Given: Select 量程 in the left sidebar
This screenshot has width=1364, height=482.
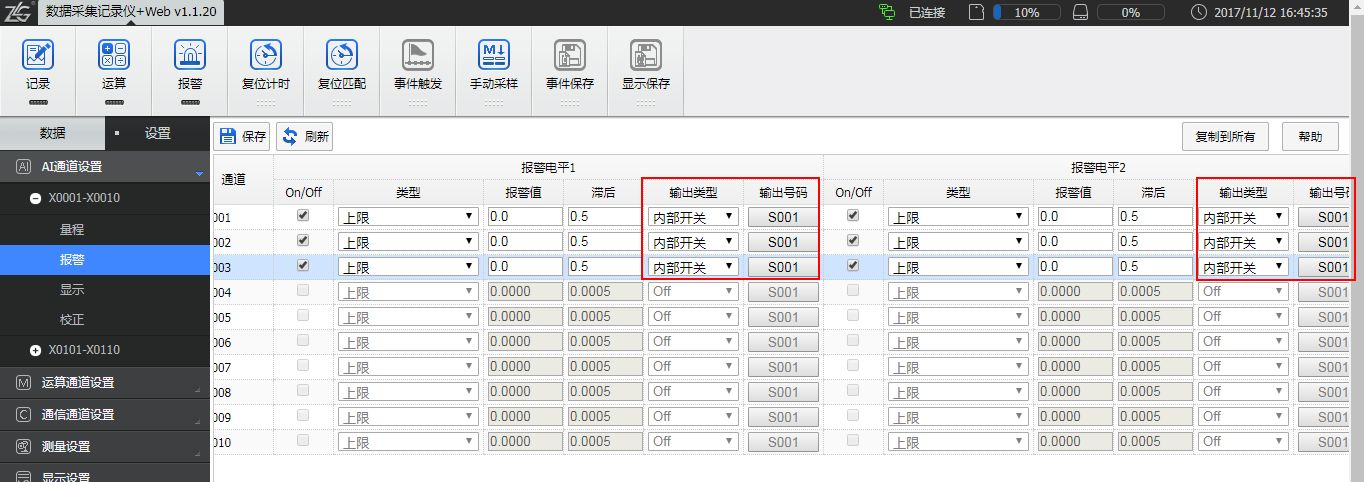Looking at the screenshot, I should [x=72, y=229].
